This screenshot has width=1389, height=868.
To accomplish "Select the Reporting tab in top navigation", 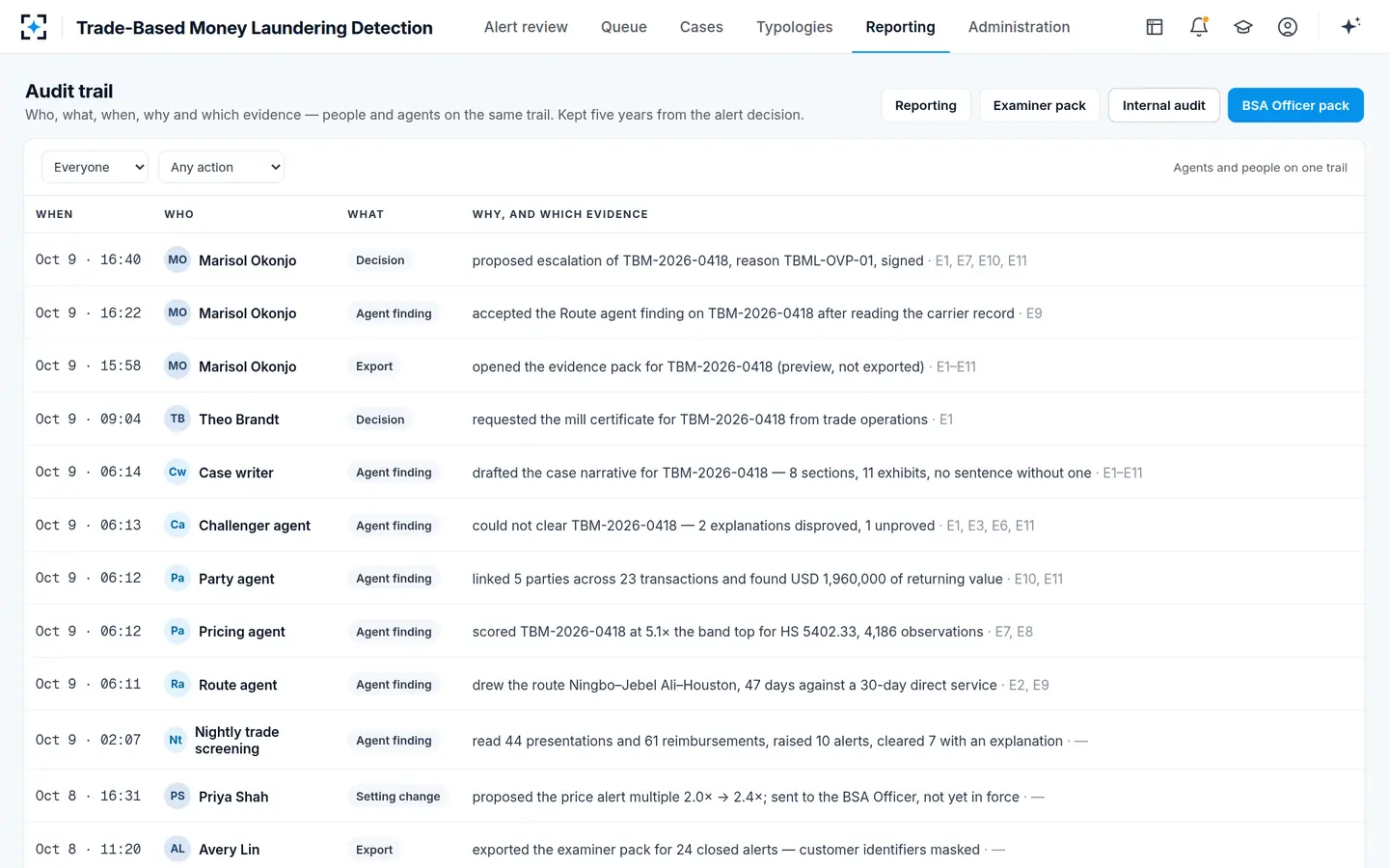I will [901, 27].
